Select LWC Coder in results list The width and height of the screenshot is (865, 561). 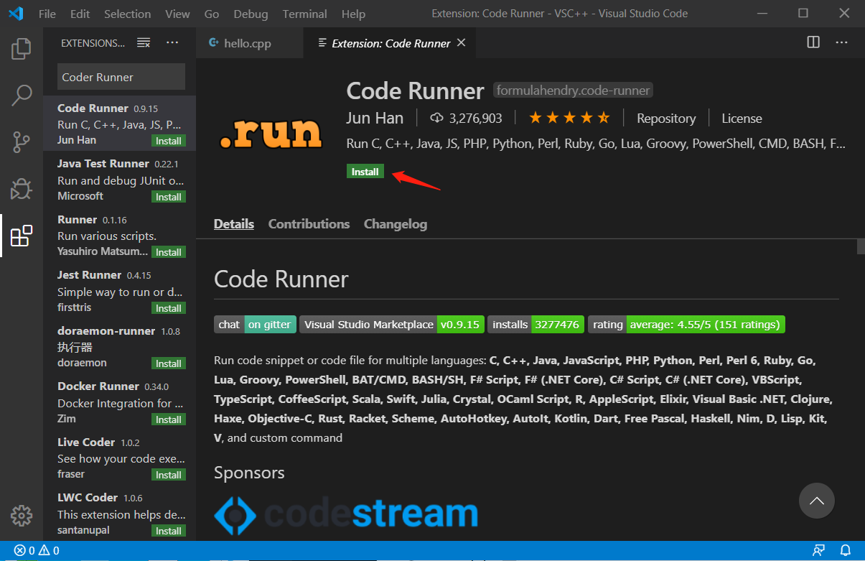pos(120,513)
